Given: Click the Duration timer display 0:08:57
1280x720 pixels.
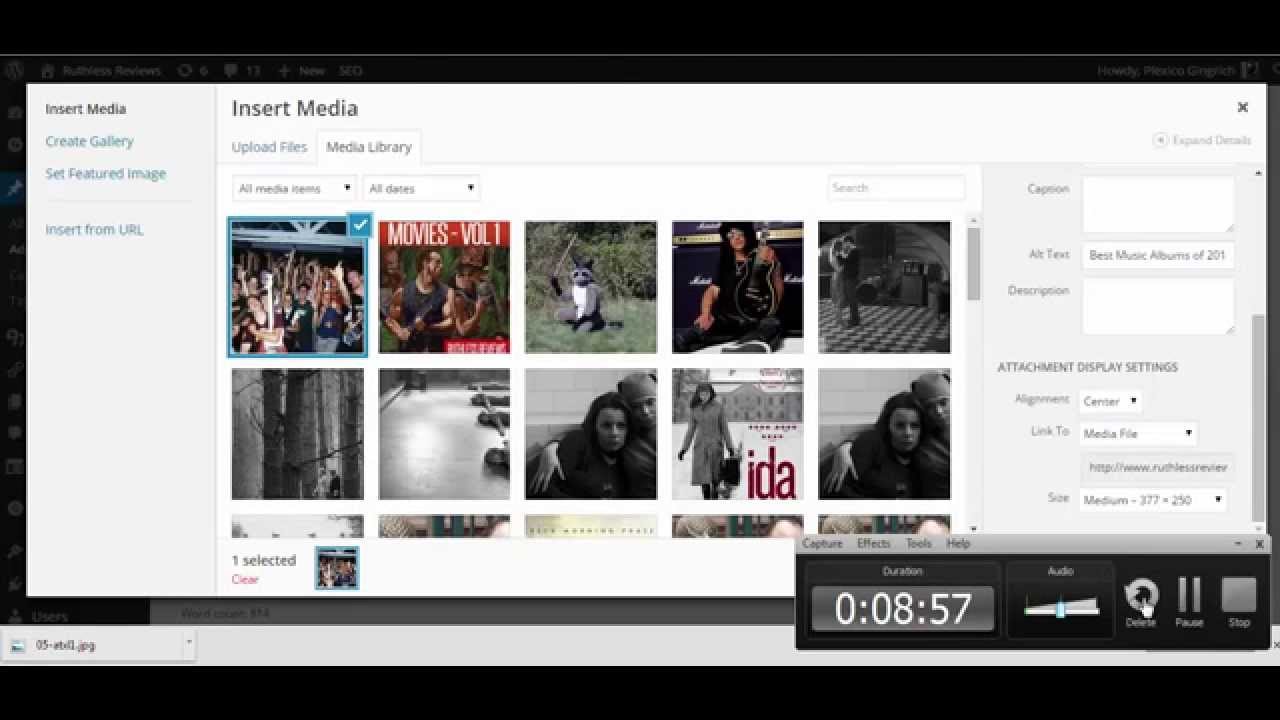Looking at the screenshot, I should 903,609.
